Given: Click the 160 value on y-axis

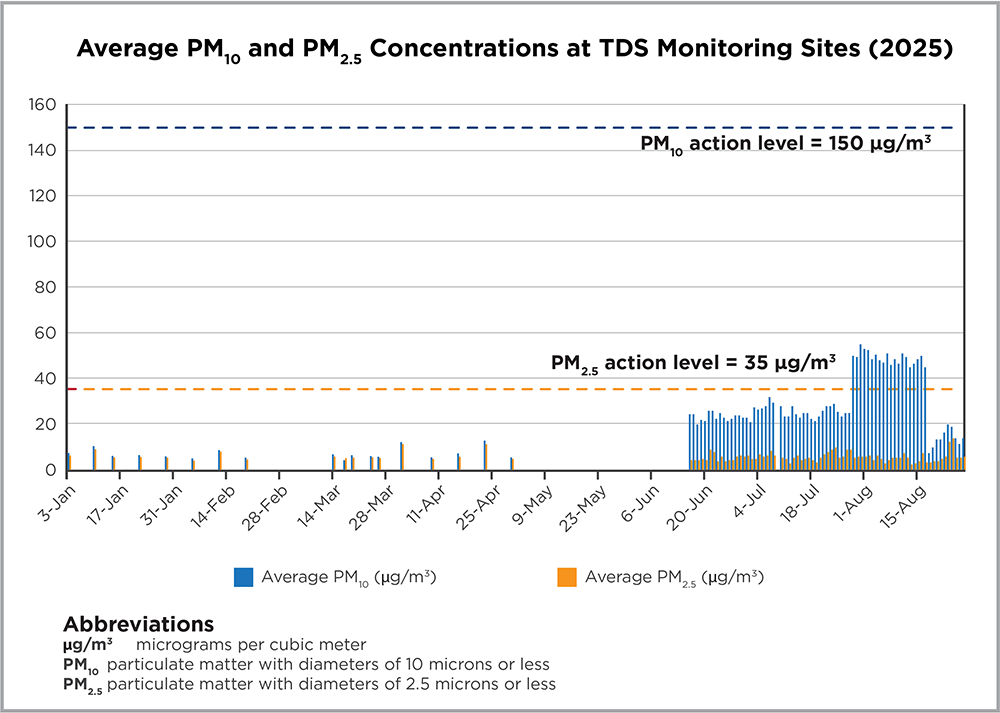Looking at the screenshot, I should click(x=43, y=105).
